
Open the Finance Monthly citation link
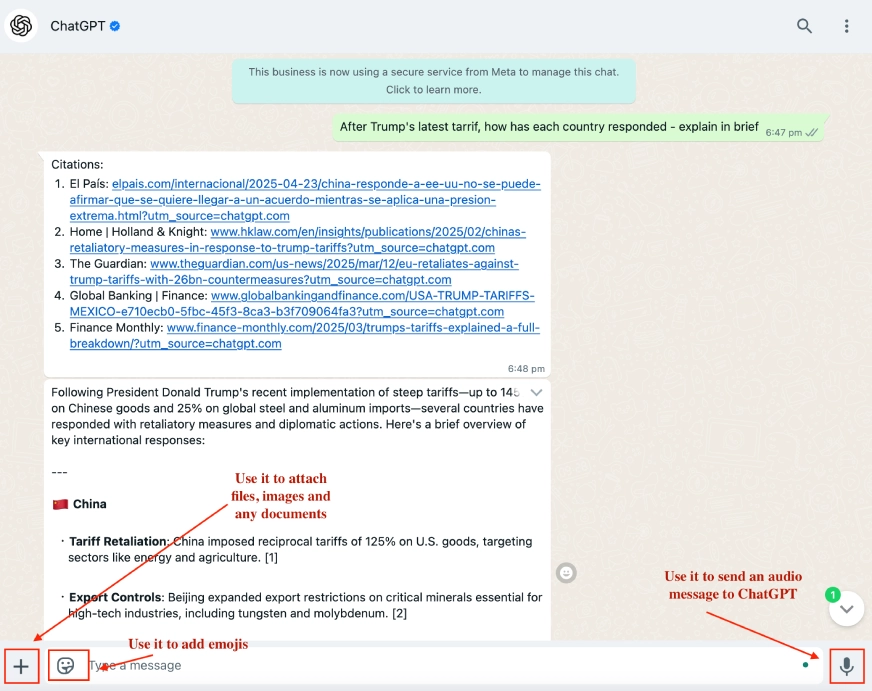[305, 335]
